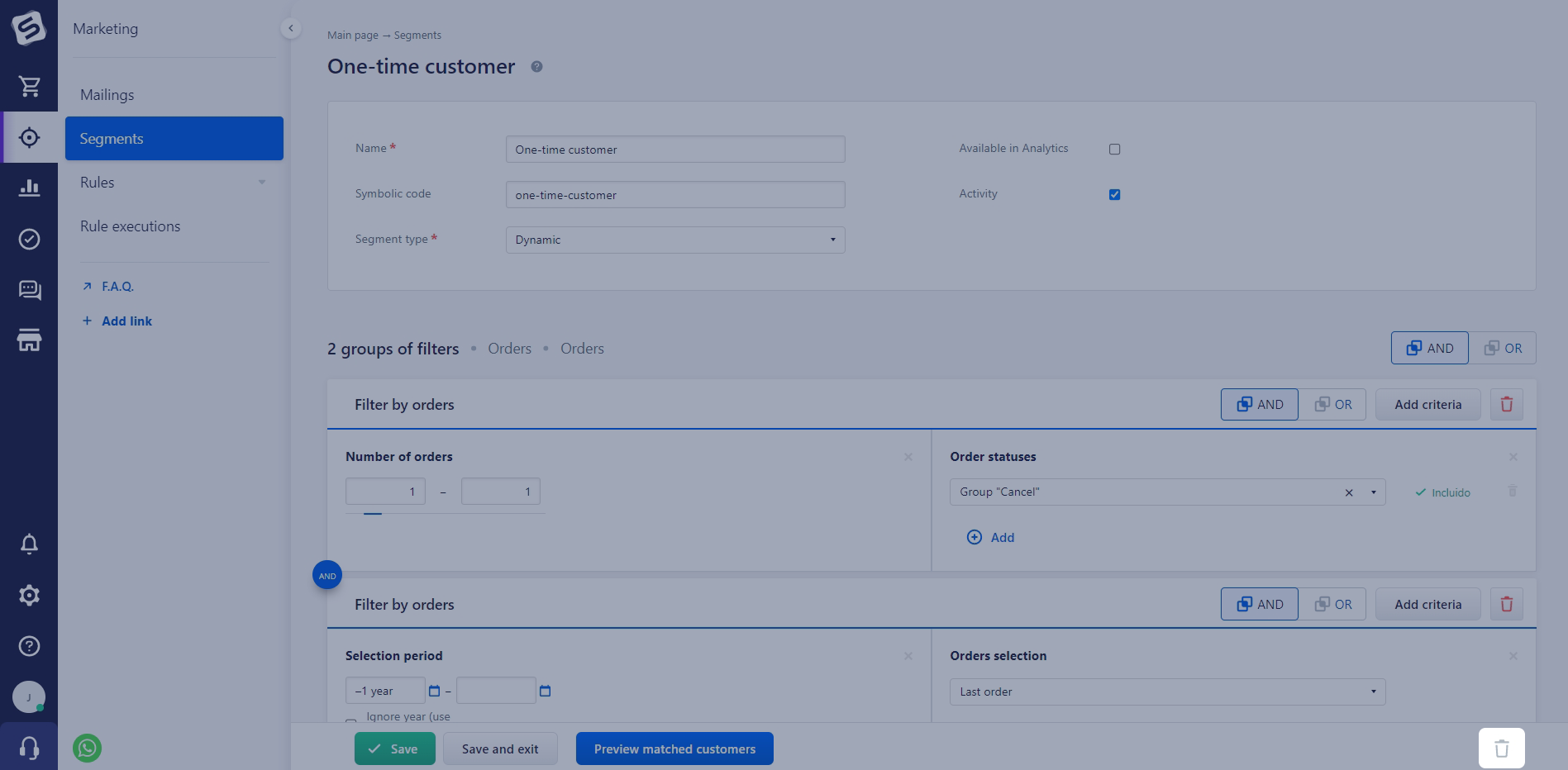Image resolution: width=1568 pixels, height=770 pixels.
Task: Open the support headset icon
Action: 30,748
